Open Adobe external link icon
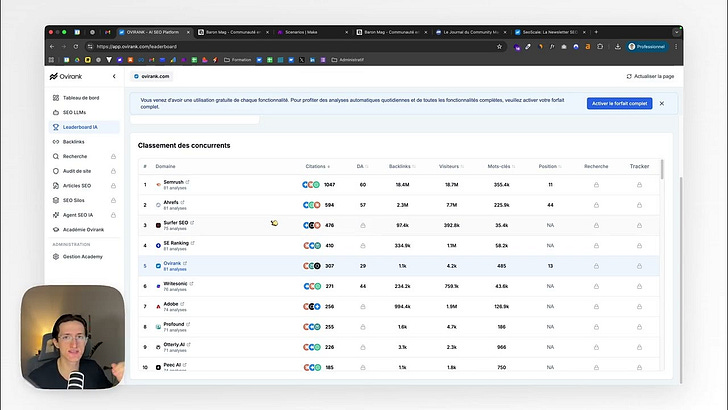The height and width of the screenshot is (410, 728). [182, 304]
